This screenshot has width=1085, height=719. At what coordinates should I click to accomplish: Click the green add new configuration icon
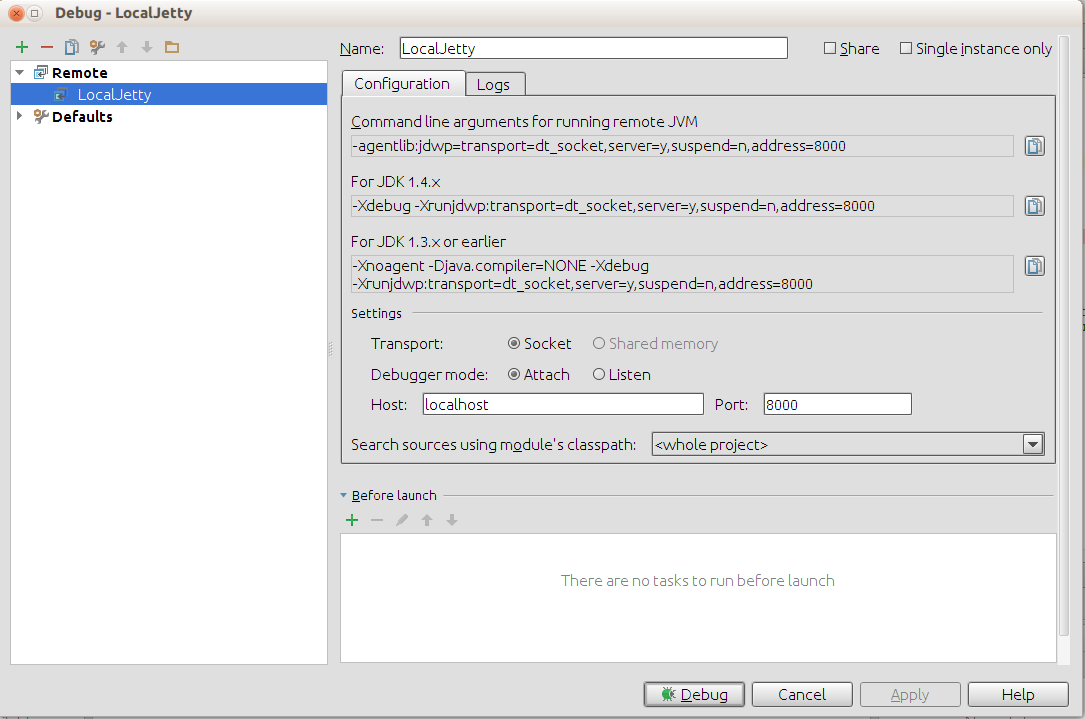point(22,47)
